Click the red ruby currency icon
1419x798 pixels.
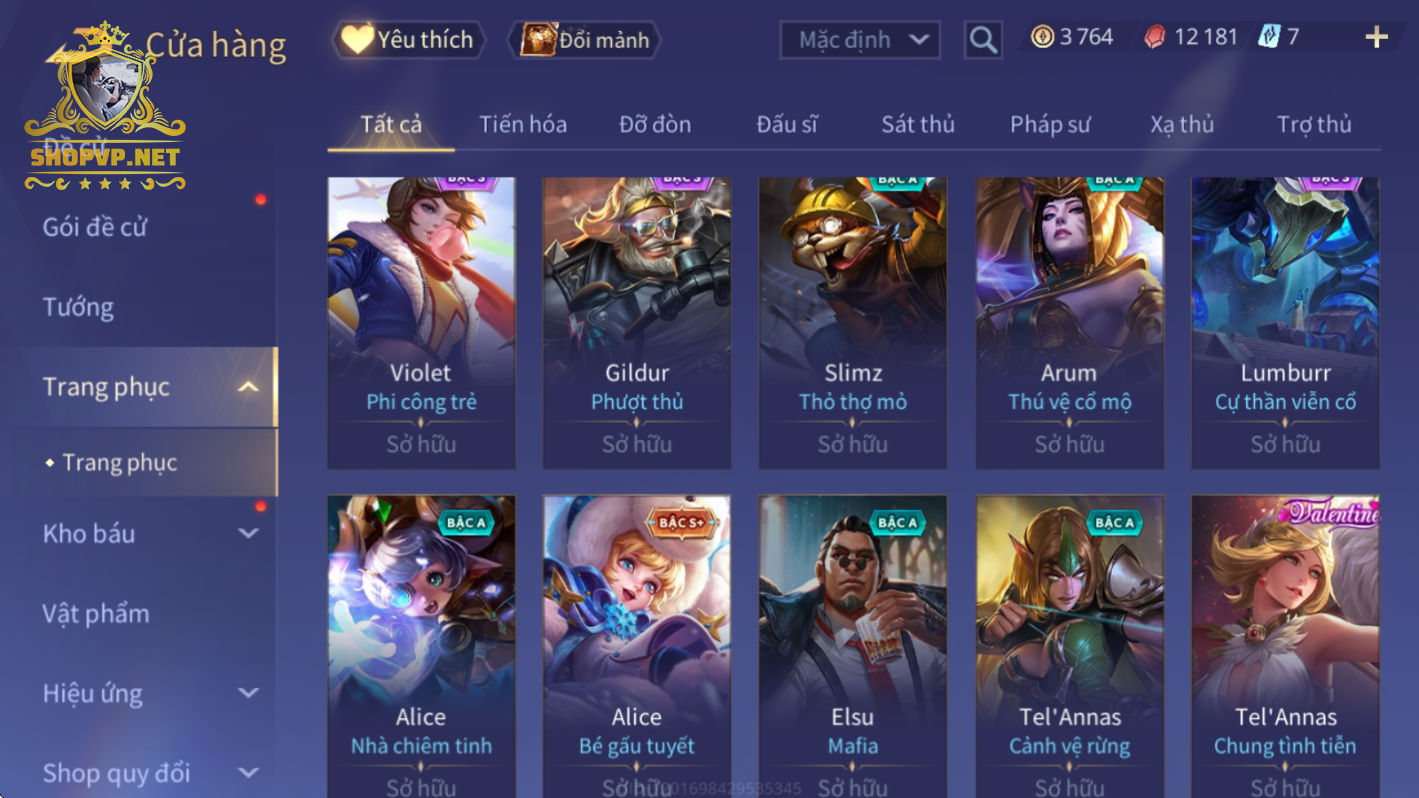click(1155, 38)
